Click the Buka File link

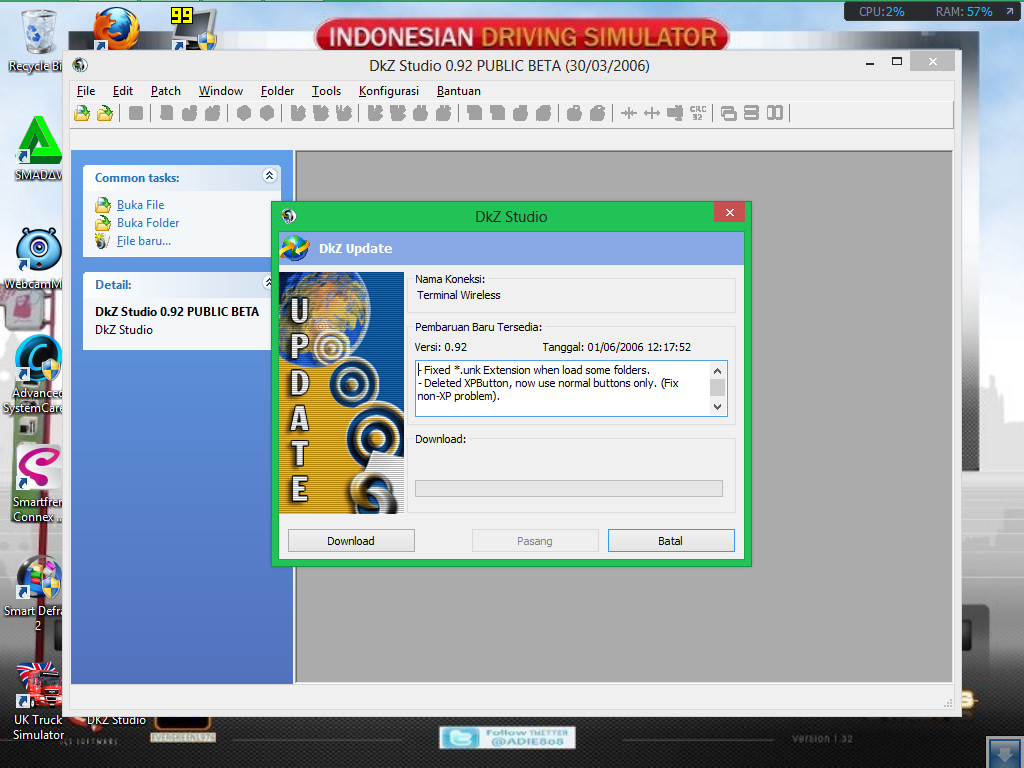140,205
